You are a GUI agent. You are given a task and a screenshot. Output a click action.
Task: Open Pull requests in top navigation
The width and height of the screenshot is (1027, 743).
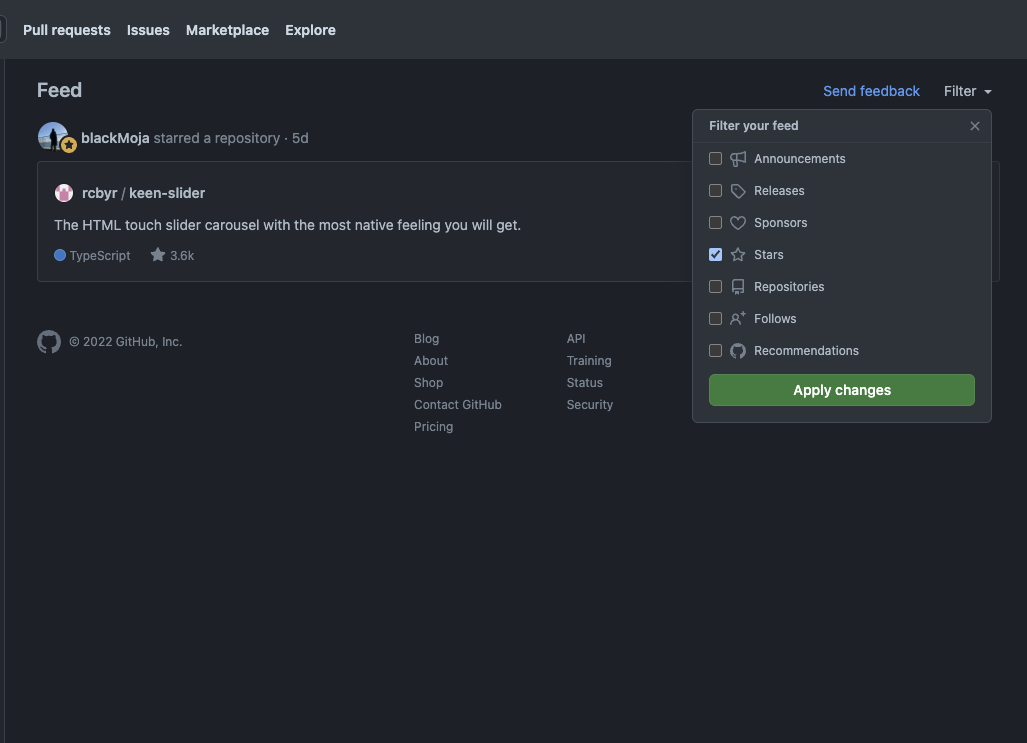tap(67, 30)
